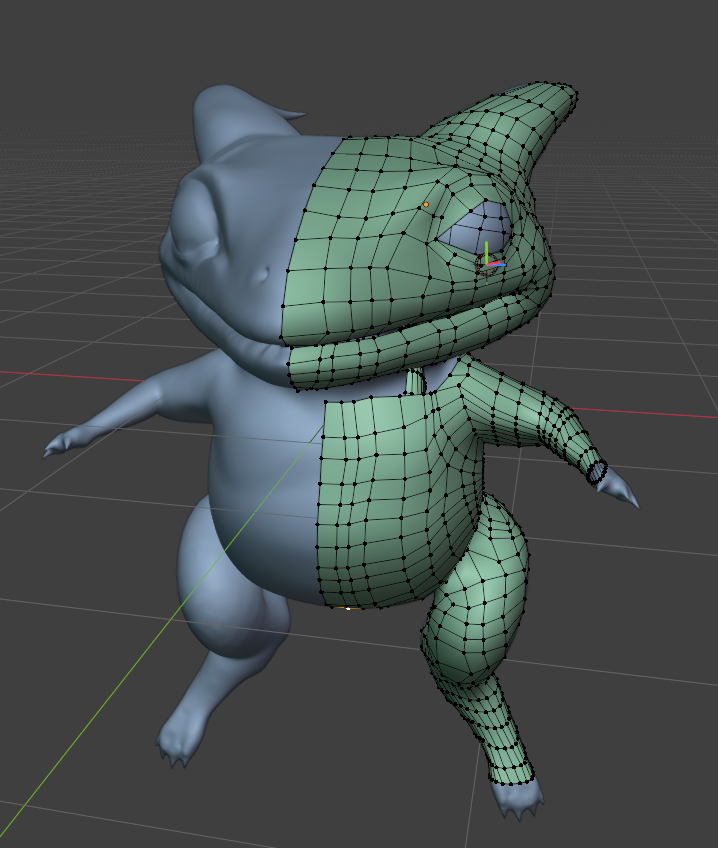Select the dark edge ring at the wrist
The image size is (718, 848).
click(x=597, y=472)
